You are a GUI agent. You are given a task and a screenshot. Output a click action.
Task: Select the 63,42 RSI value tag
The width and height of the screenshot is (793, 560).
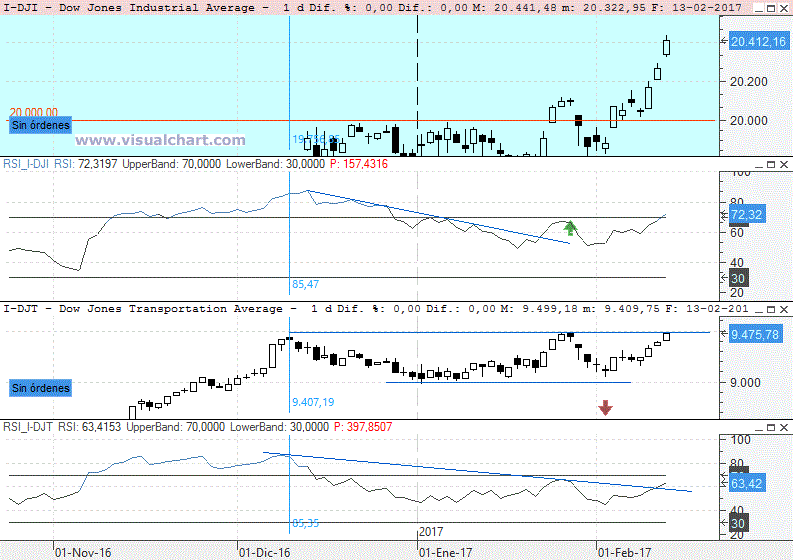pyautogui.click(x=747, y=484)
